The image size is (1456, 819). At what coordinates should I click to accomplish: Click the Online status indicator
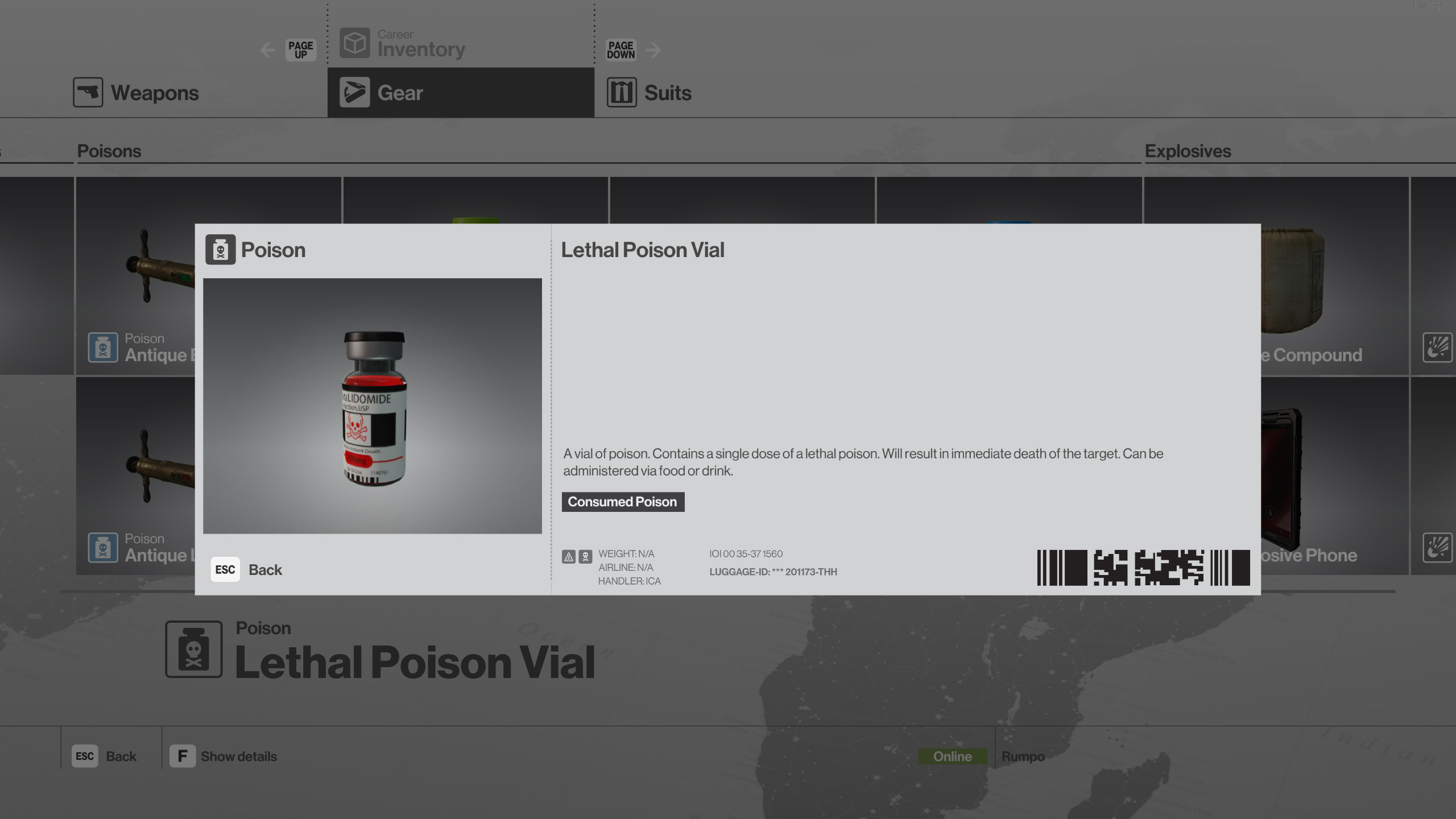point(952,756)
